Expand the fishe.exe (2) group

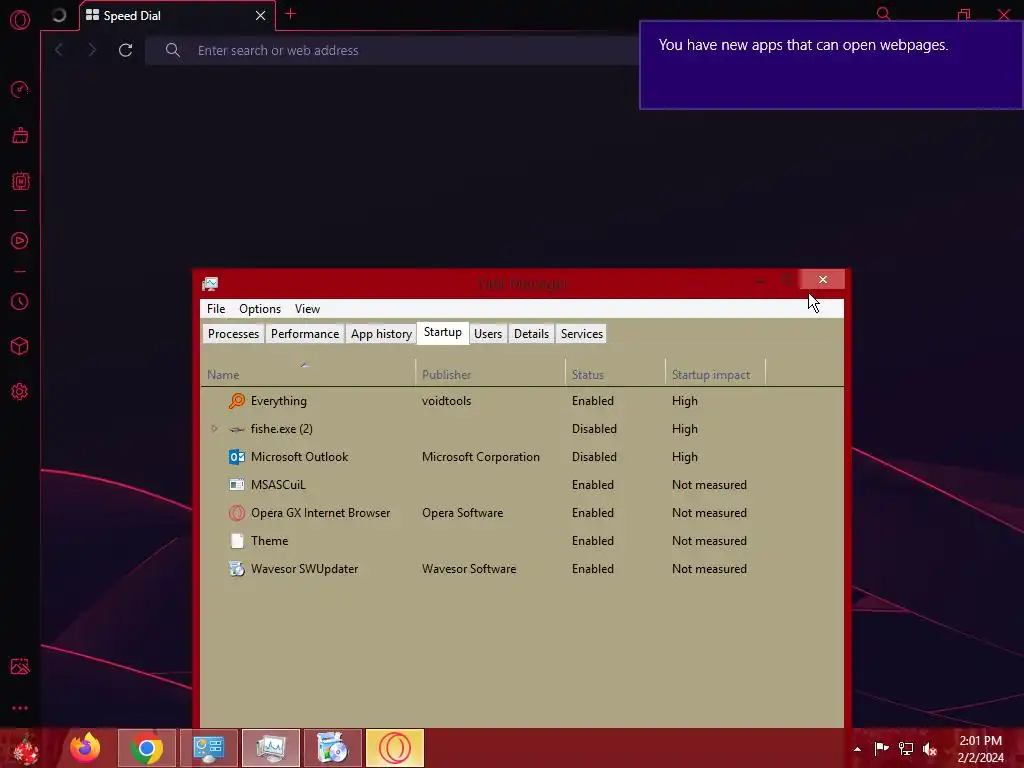(x=214, y=429)
